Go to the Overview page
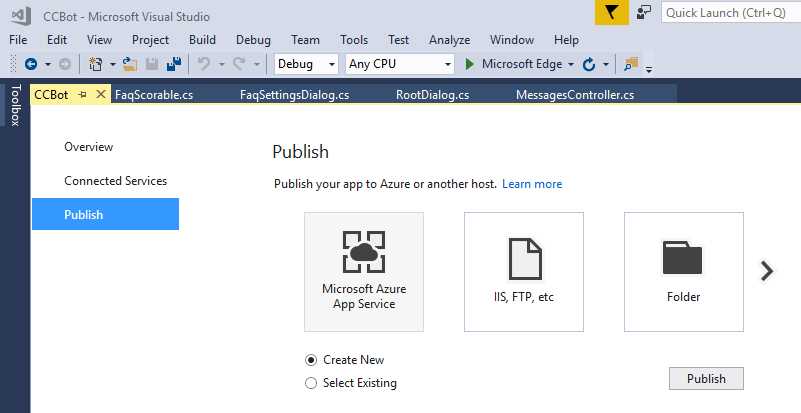Image resolution: width=801 pixels, height=413 pixels. click(89, 147)
